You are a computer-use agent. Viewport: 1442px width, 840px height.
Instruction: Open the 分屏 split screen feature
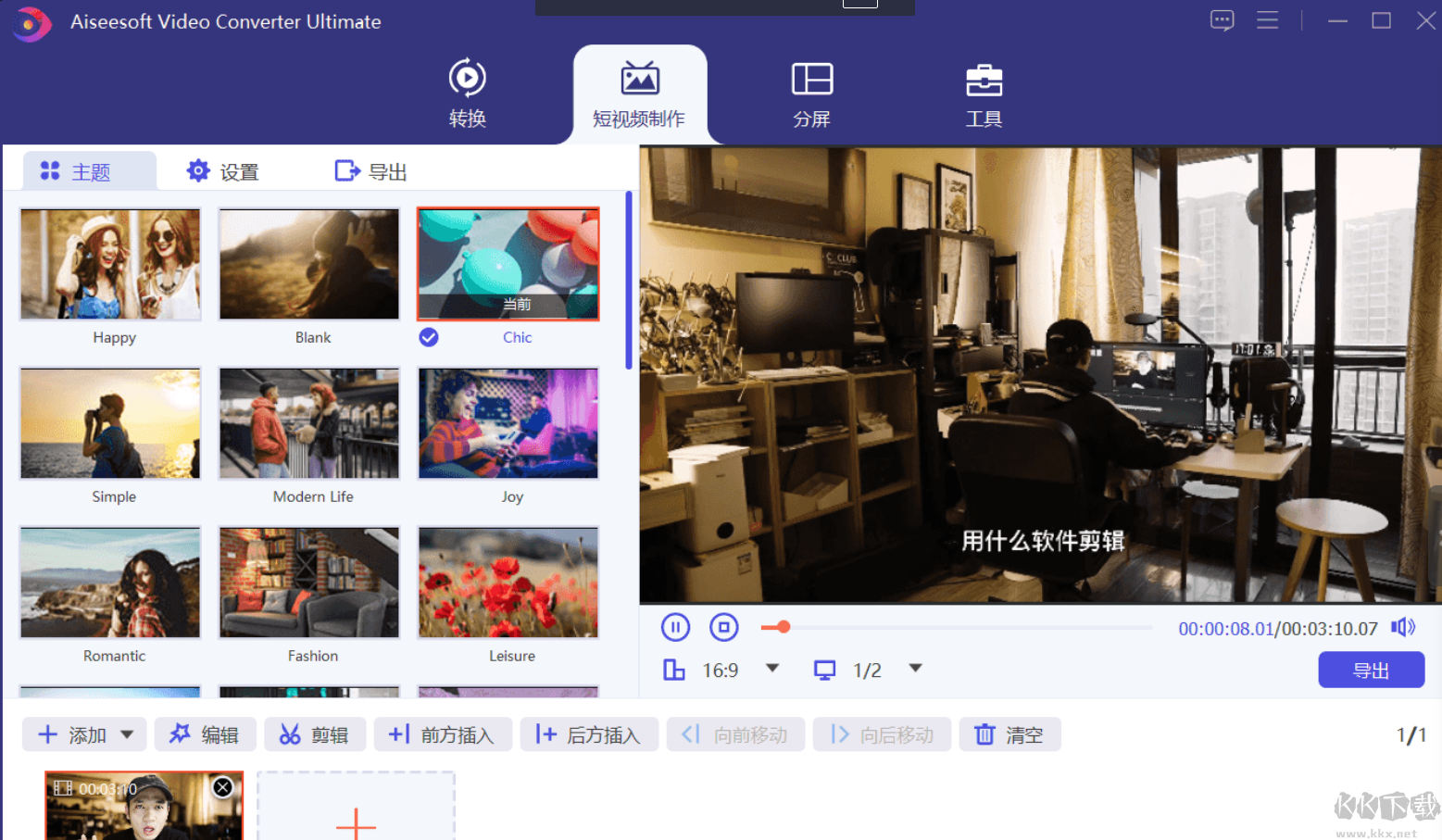(x=812, y=93)
